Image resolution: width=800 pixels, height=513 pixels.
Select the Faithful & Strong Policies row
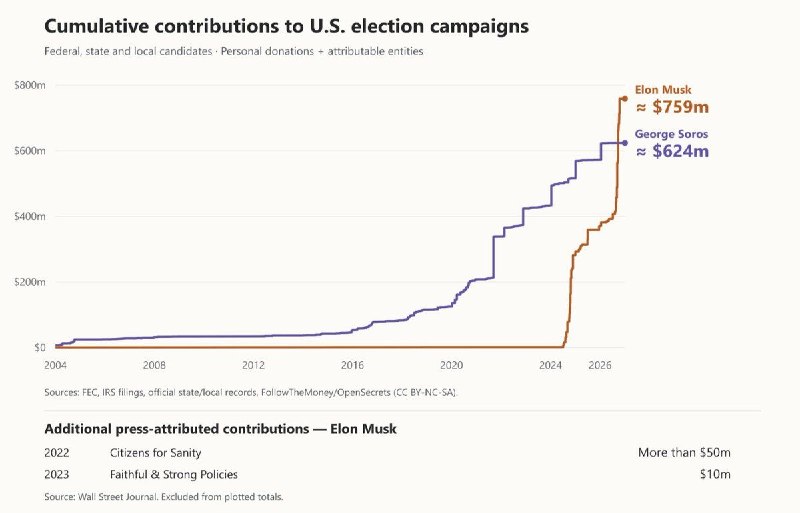click(x=387, y=475)
